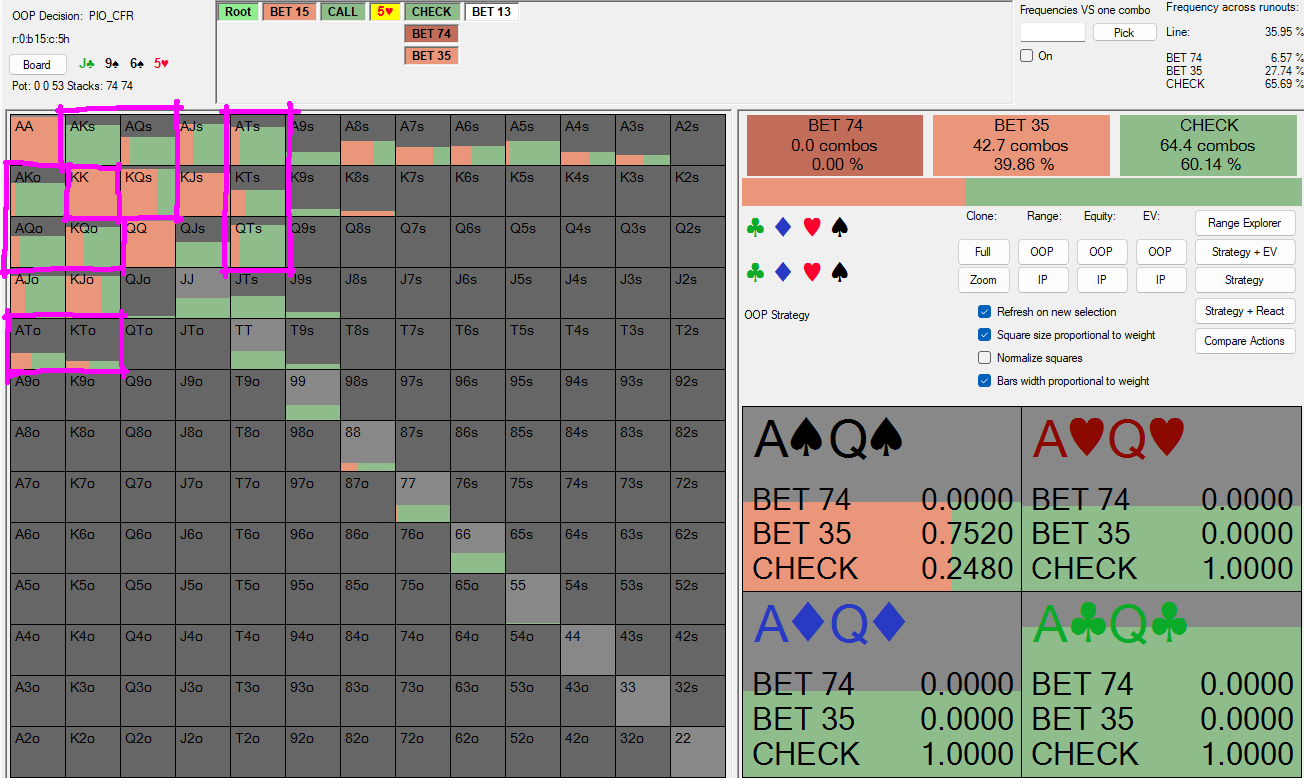
Task: Select the green club in the upper suit row
Action: pos(755,228)
